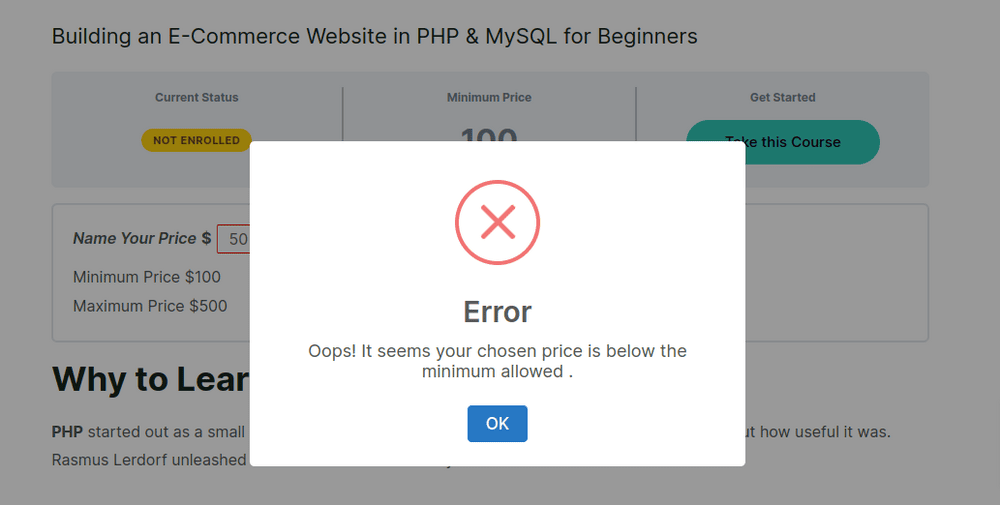This screenshot has height=505, width=1000.
Task: Focus the Name Your Price input field
Action: click(x=234, y=239)
